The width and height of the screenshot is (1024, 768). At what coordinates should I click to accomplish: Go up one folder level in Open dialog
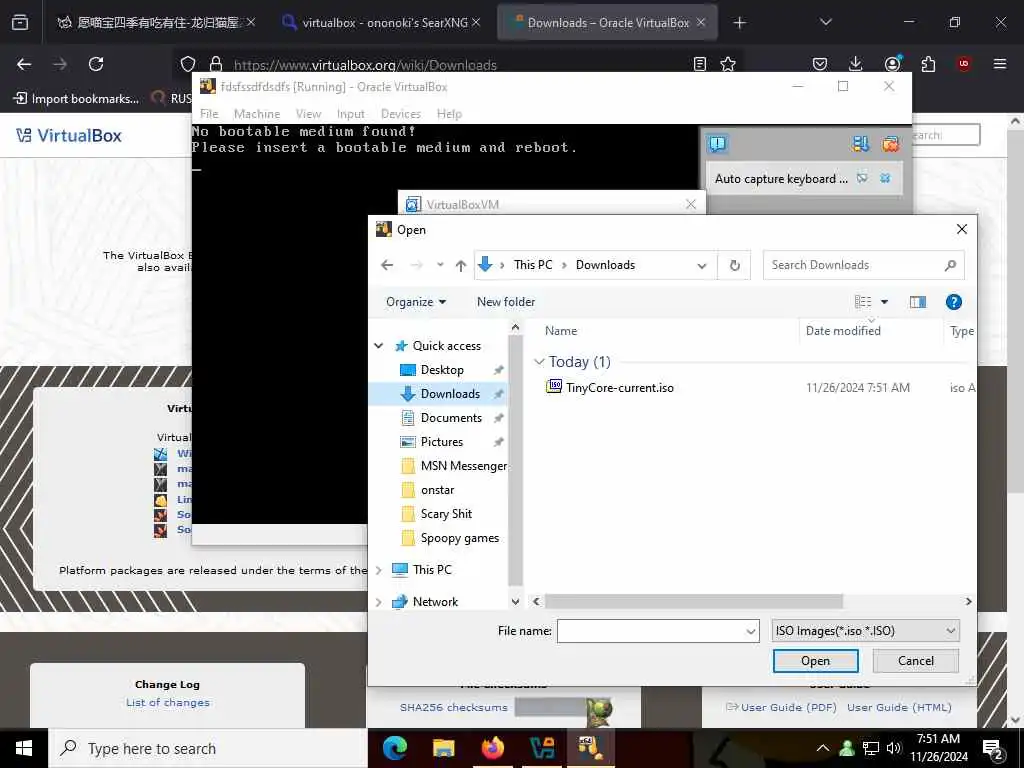[461, 265]
